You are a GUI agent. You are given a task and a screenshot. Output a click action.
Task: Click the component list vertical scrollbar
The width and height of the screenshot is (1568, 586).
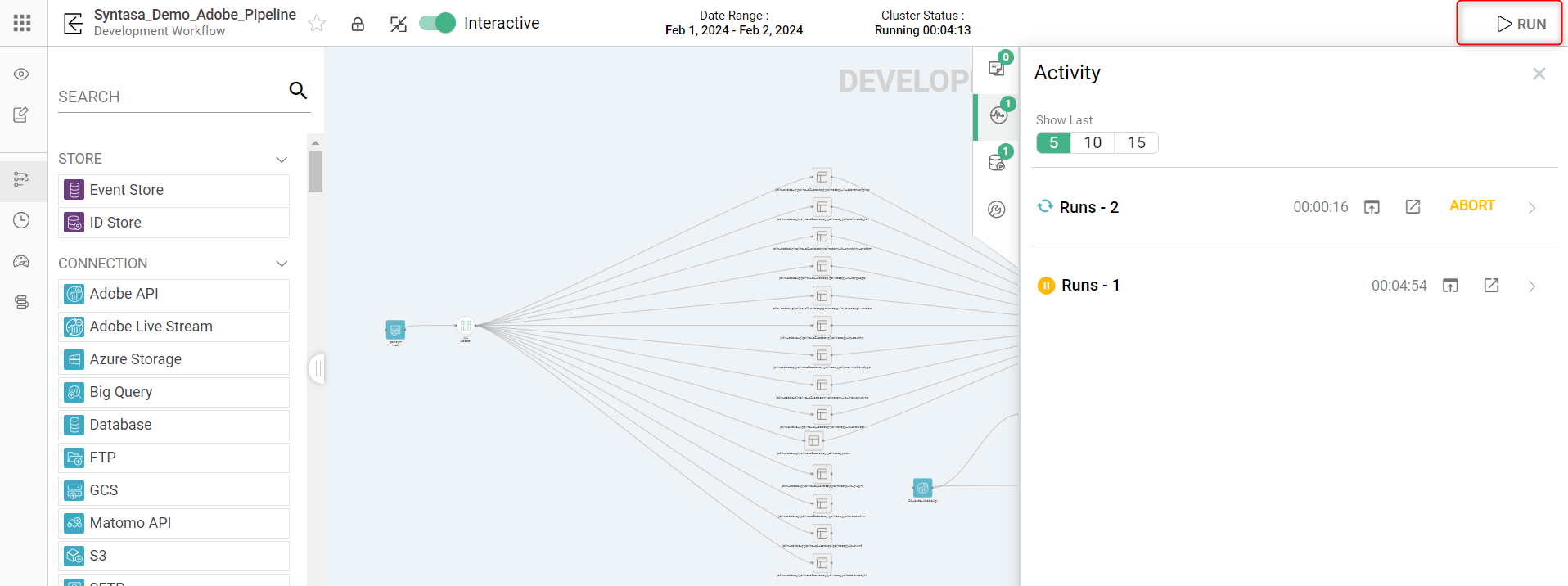point(315,171)
